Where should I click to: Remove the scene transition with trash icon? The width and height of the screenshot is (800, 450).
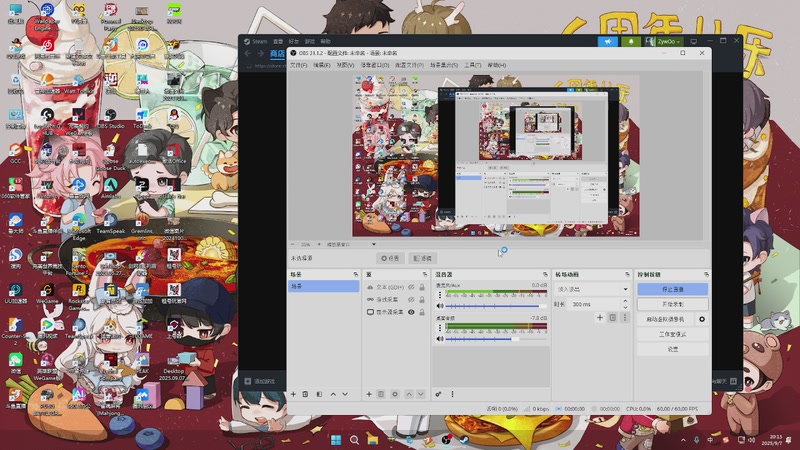[x=613, y=317]
